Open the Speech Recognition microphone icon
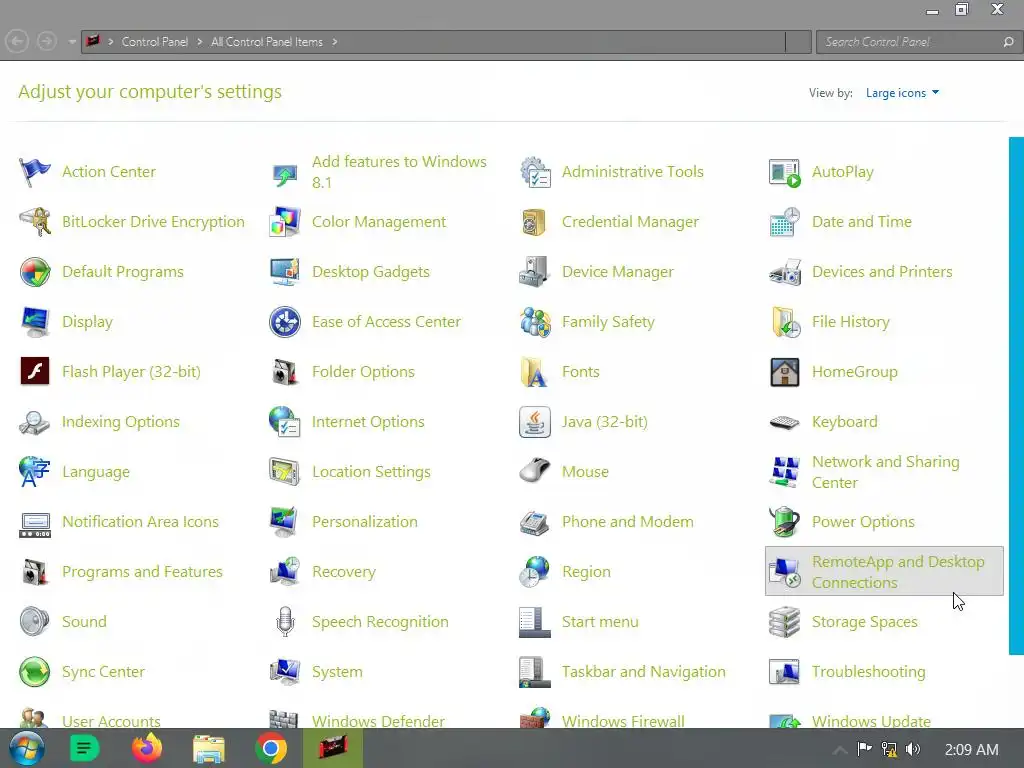1024x768 pixels. (285, 622)
